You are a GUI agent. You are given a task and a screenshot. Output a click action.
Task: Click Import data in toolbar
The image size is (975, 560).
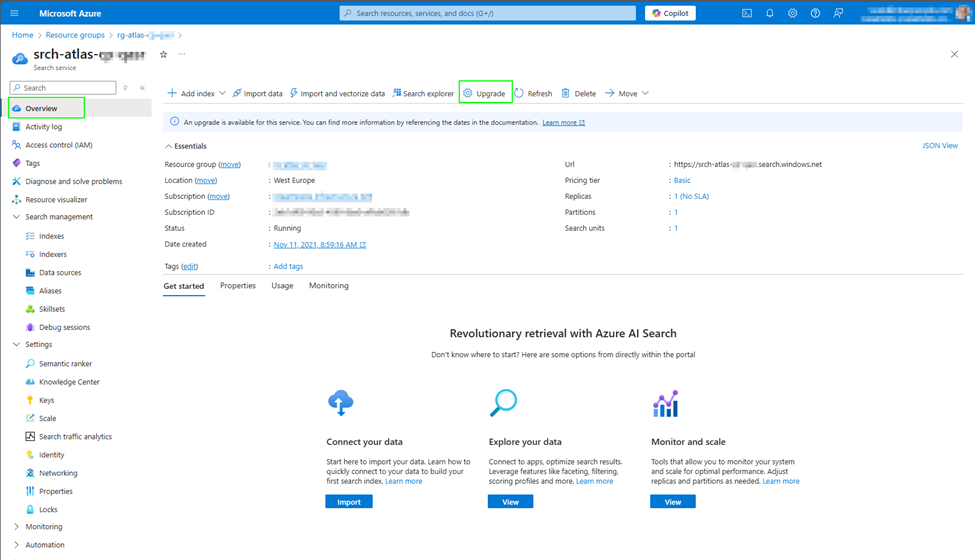(257, 93)
